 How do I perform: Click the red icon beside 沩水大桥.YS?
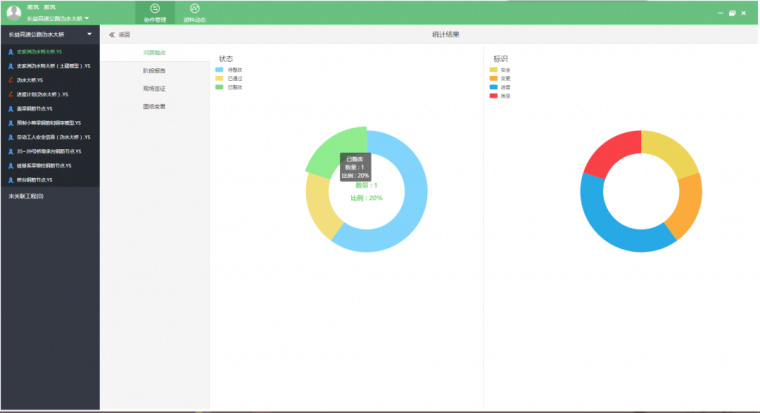[10, 80]
